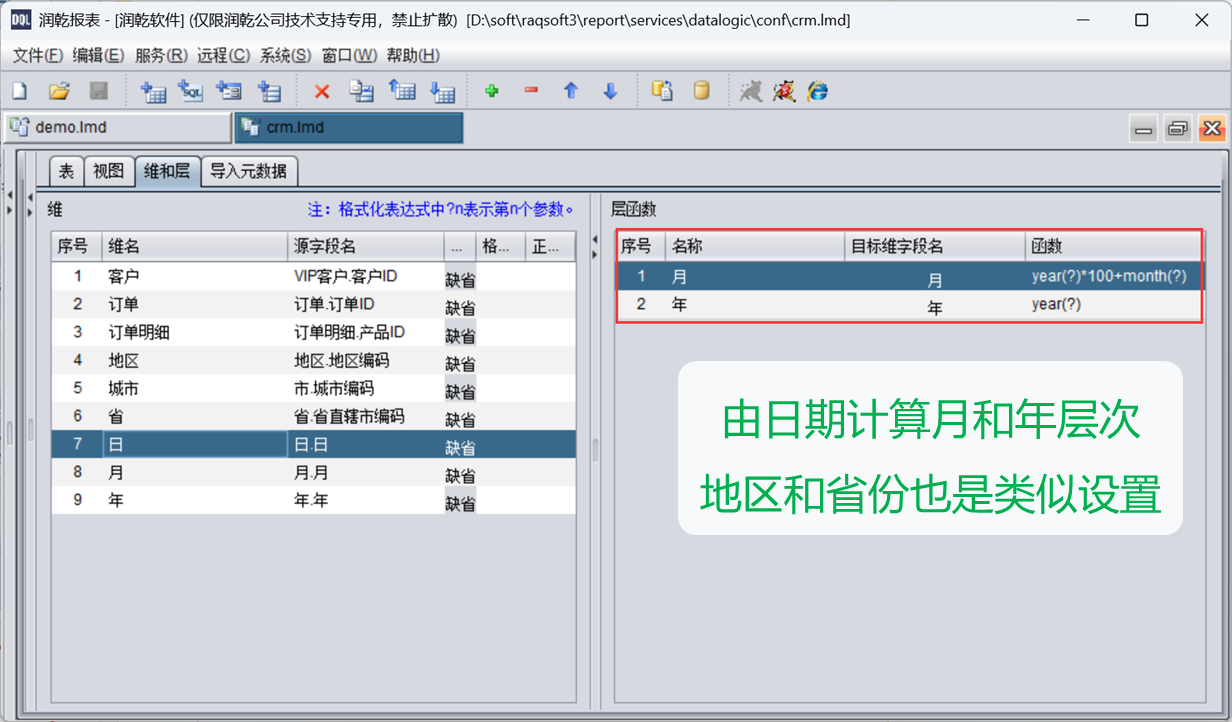Open the 导入元数据 tab

(x=249, y=171)
